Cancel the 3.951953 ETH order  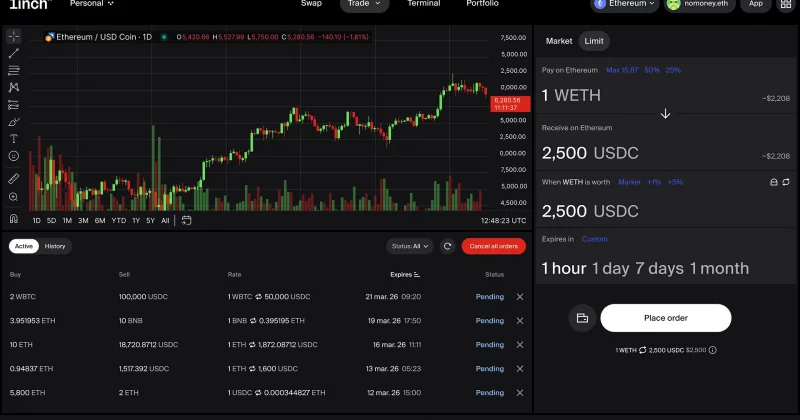(520, 320)
